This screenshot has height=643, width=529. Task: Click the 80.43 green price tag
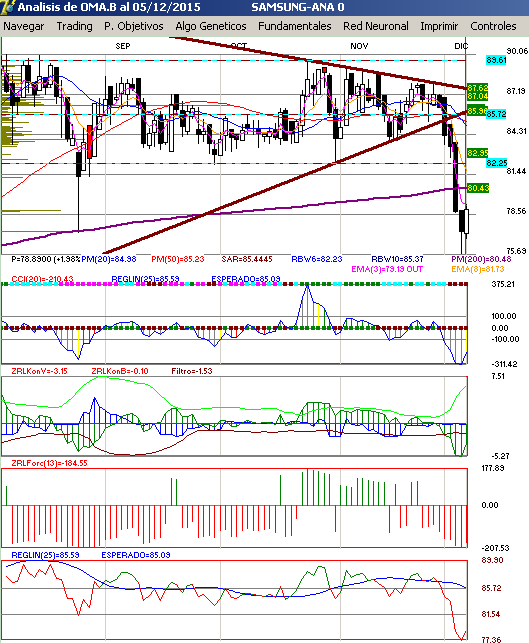[478, 188]
